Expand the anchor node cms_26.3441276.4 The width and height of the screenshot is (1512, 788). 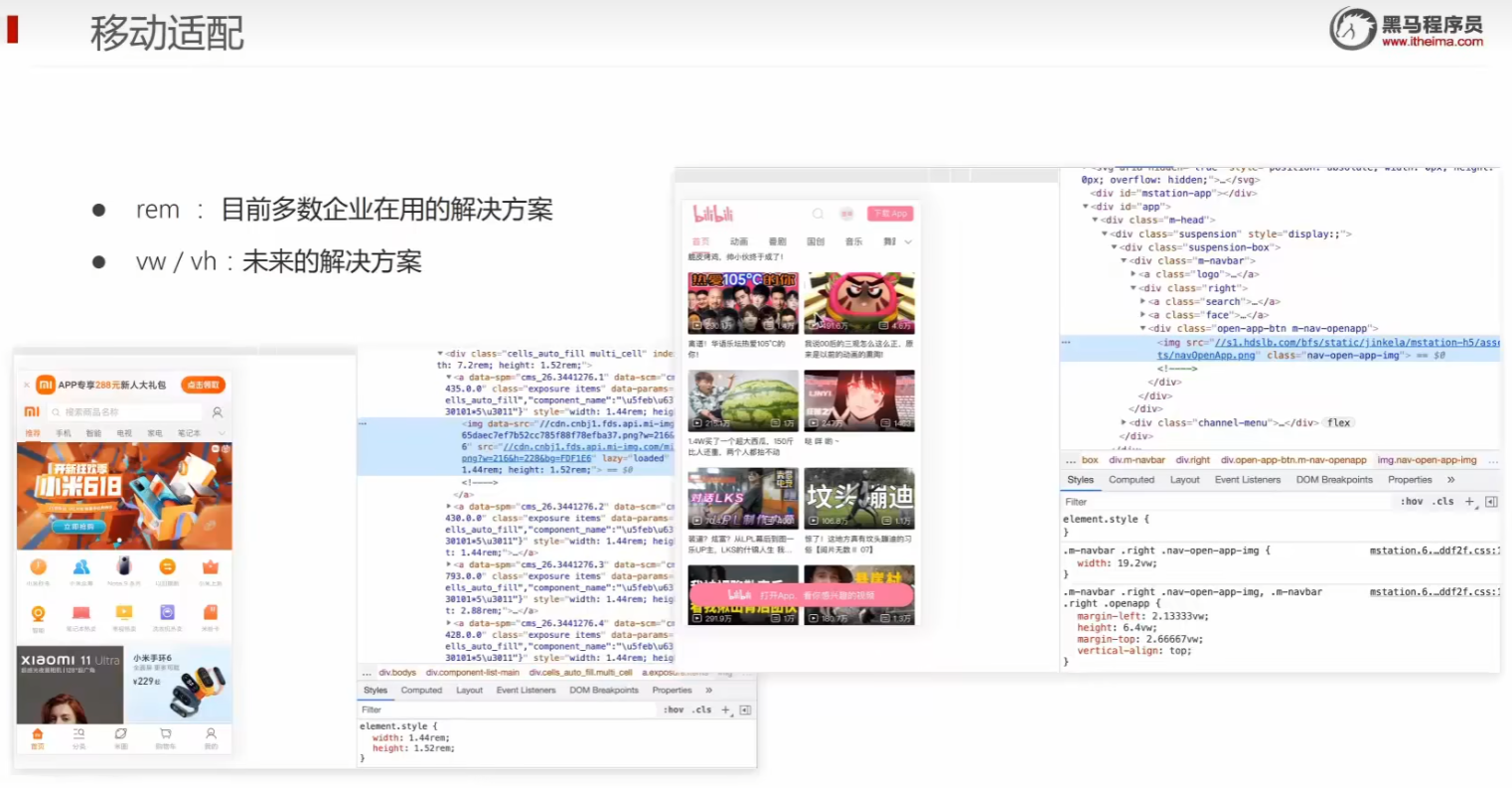[x=449, y=623]
